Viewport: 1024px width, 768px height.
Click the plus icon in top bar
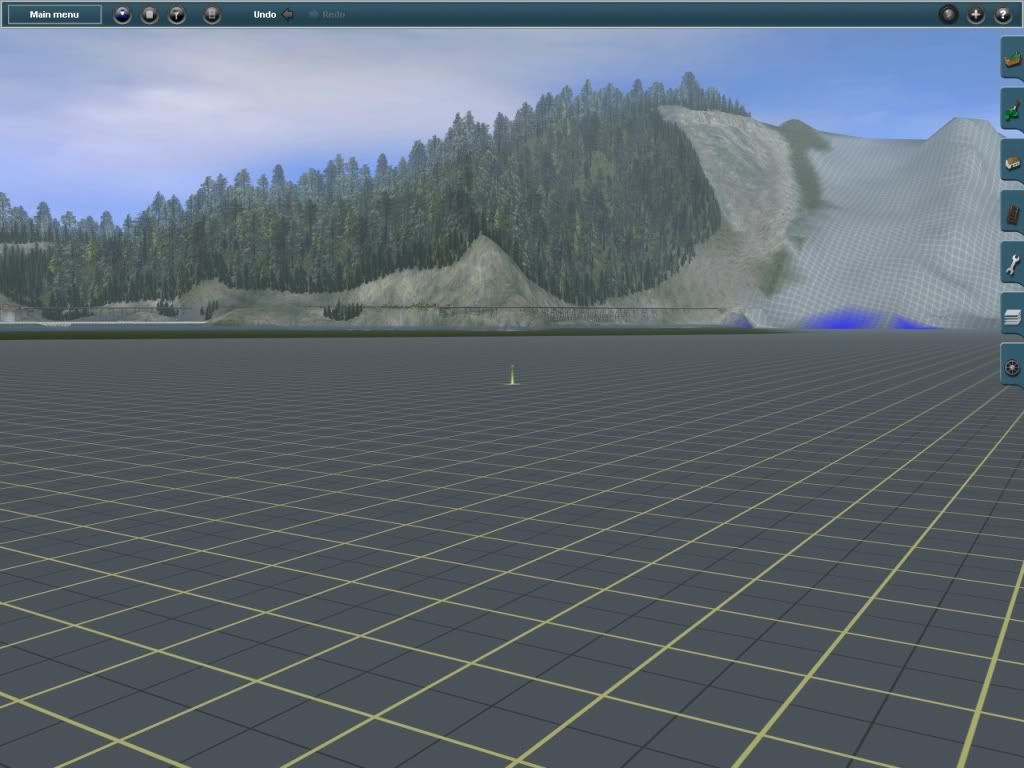[976, 14]
